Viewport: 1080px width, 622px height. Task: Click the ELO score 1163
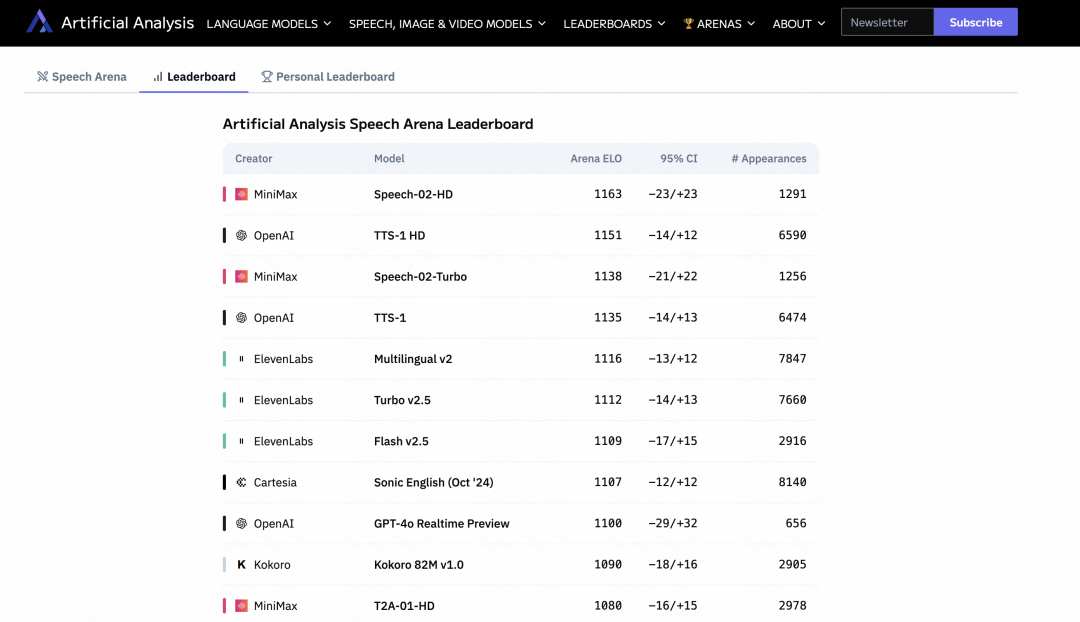(x=608, y=194)
